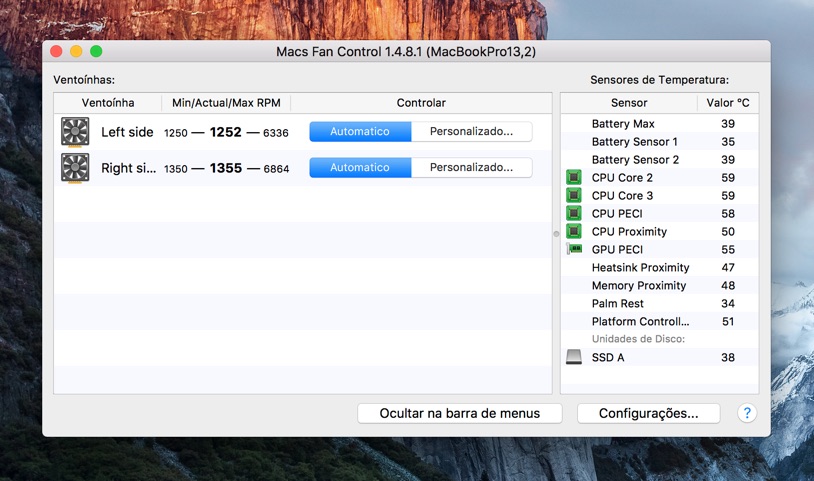Click the Left side fan icon

tap(75, 132)
